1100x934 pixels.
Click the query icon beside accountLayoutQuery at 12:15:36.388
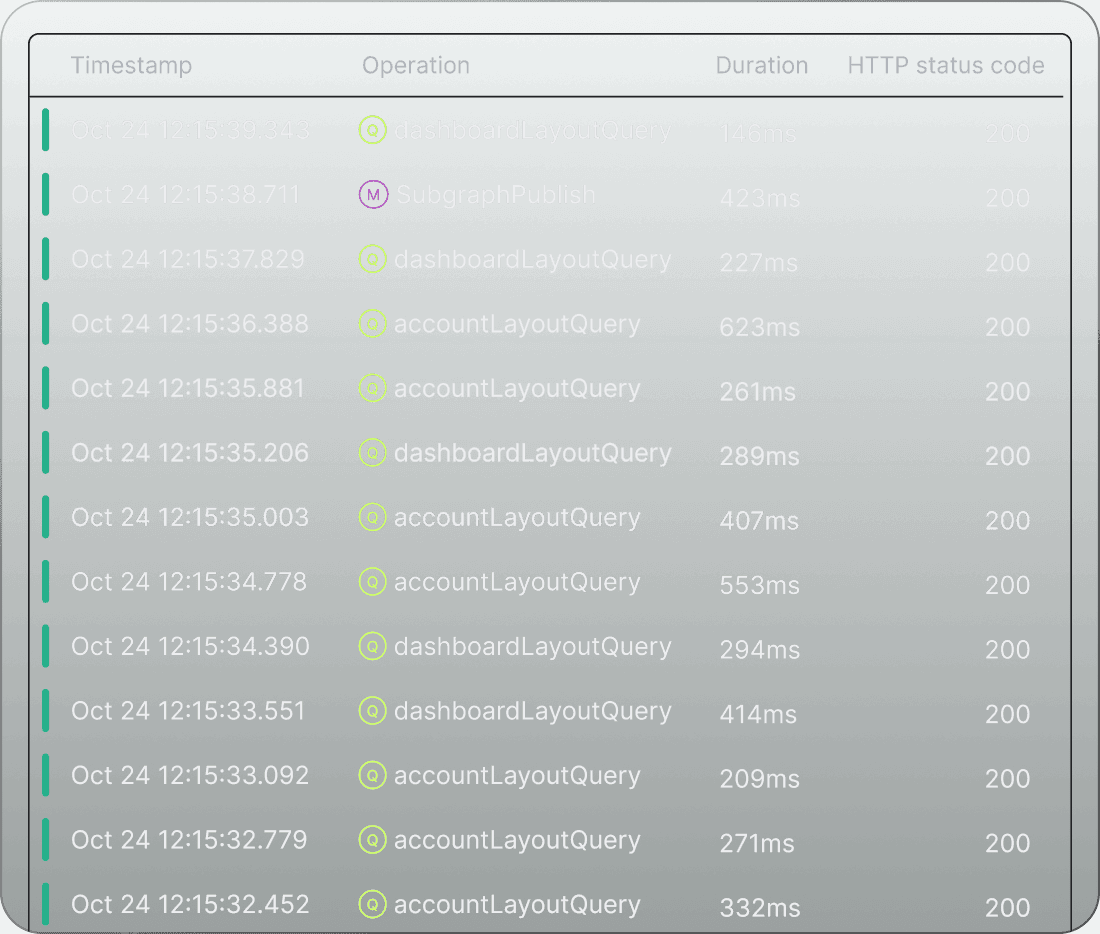pyautogui.click(x=373, y=324)
